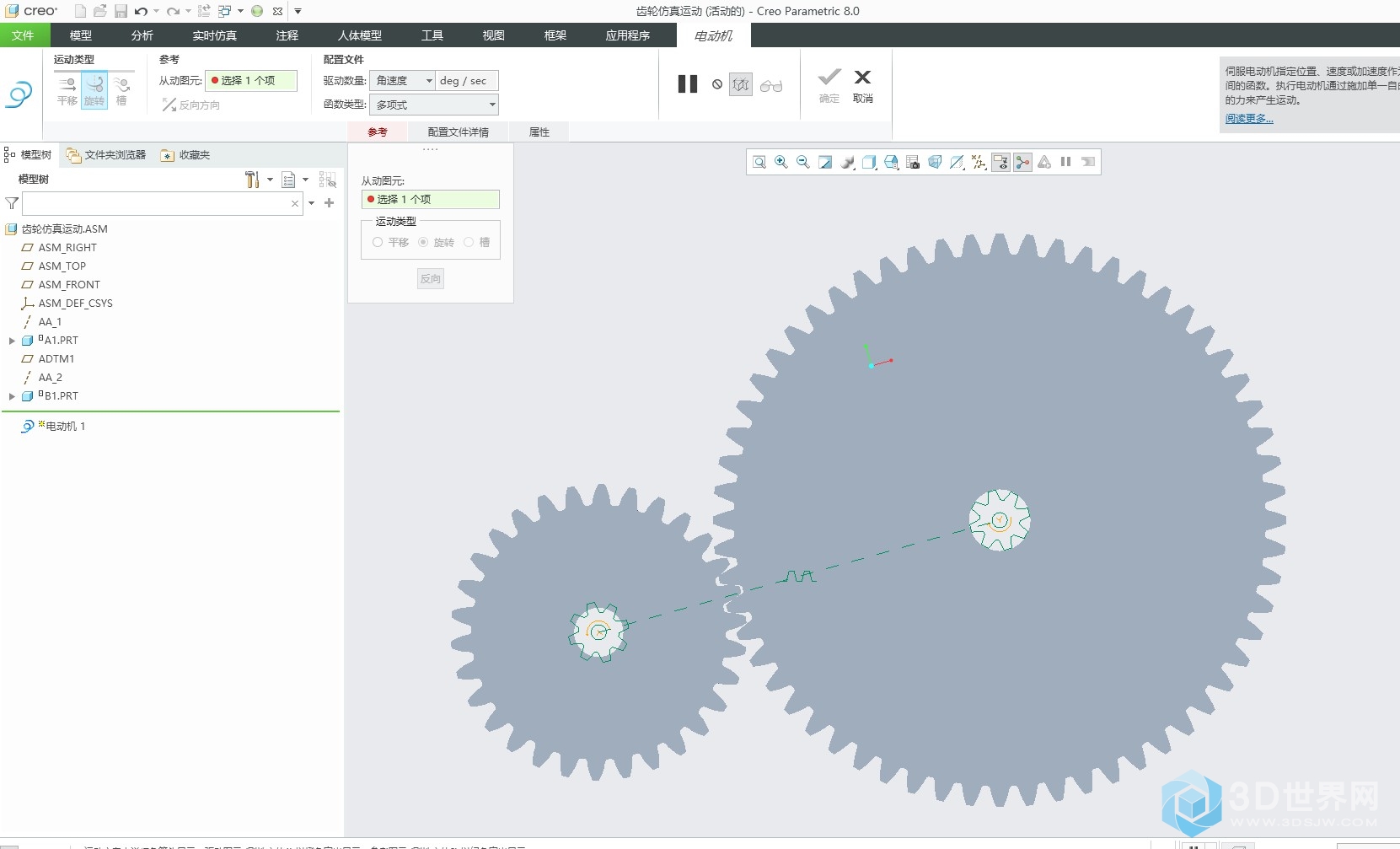Screen dimensions: 1400x849
Task: Click the model tree search filter field
Action: pyautogui.click(x=162, y=203)
